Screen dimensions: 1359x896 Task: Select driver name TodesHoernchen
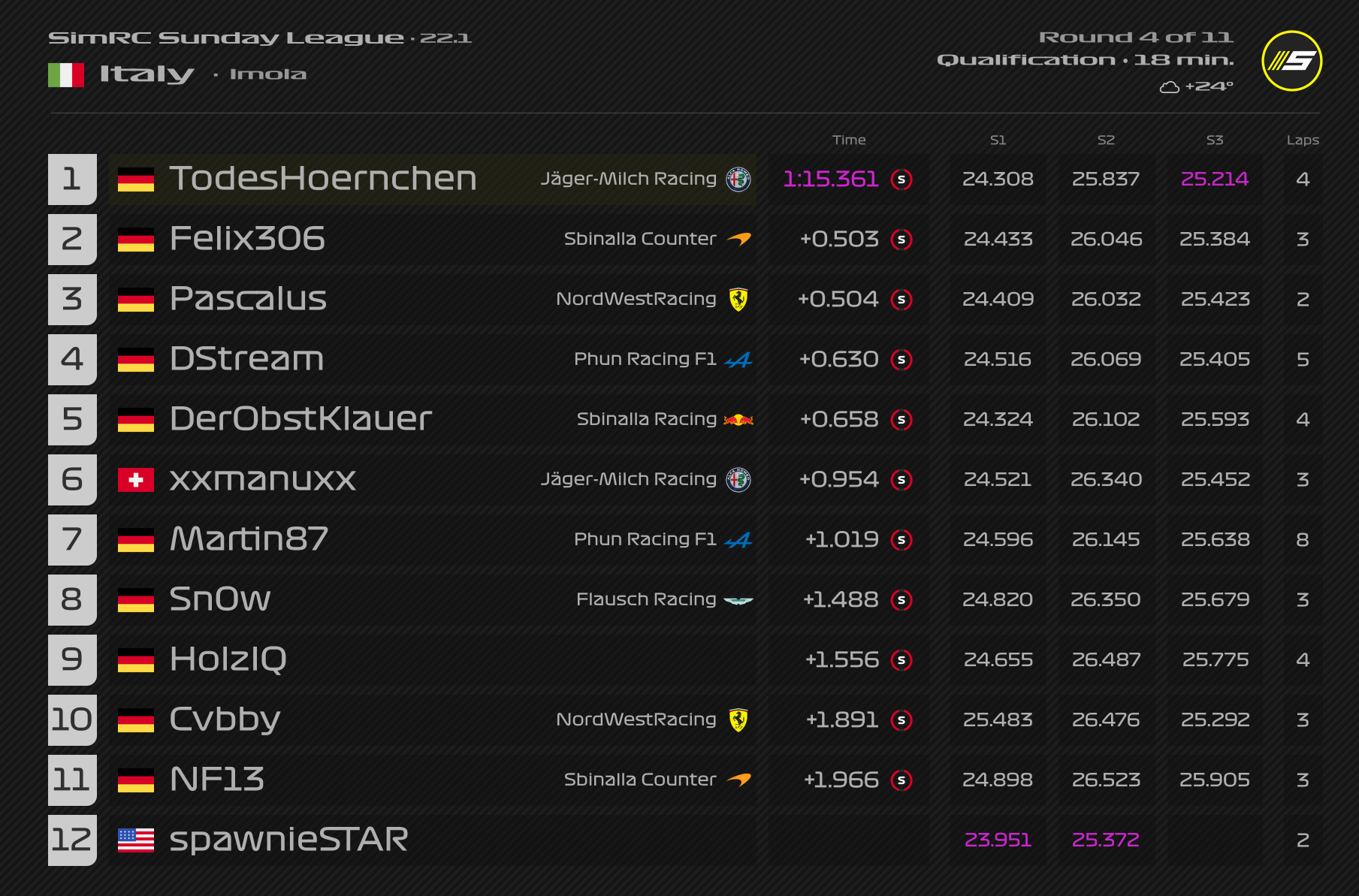point(323,179)
